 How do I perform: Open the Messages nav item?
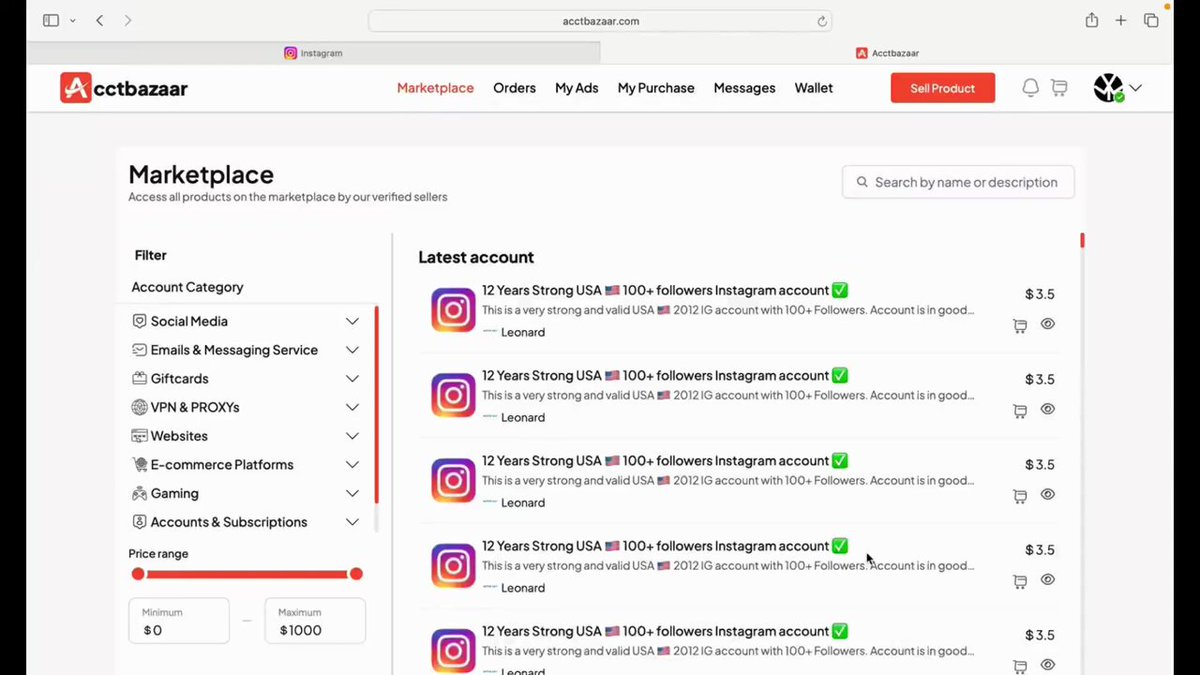[744, 88]
